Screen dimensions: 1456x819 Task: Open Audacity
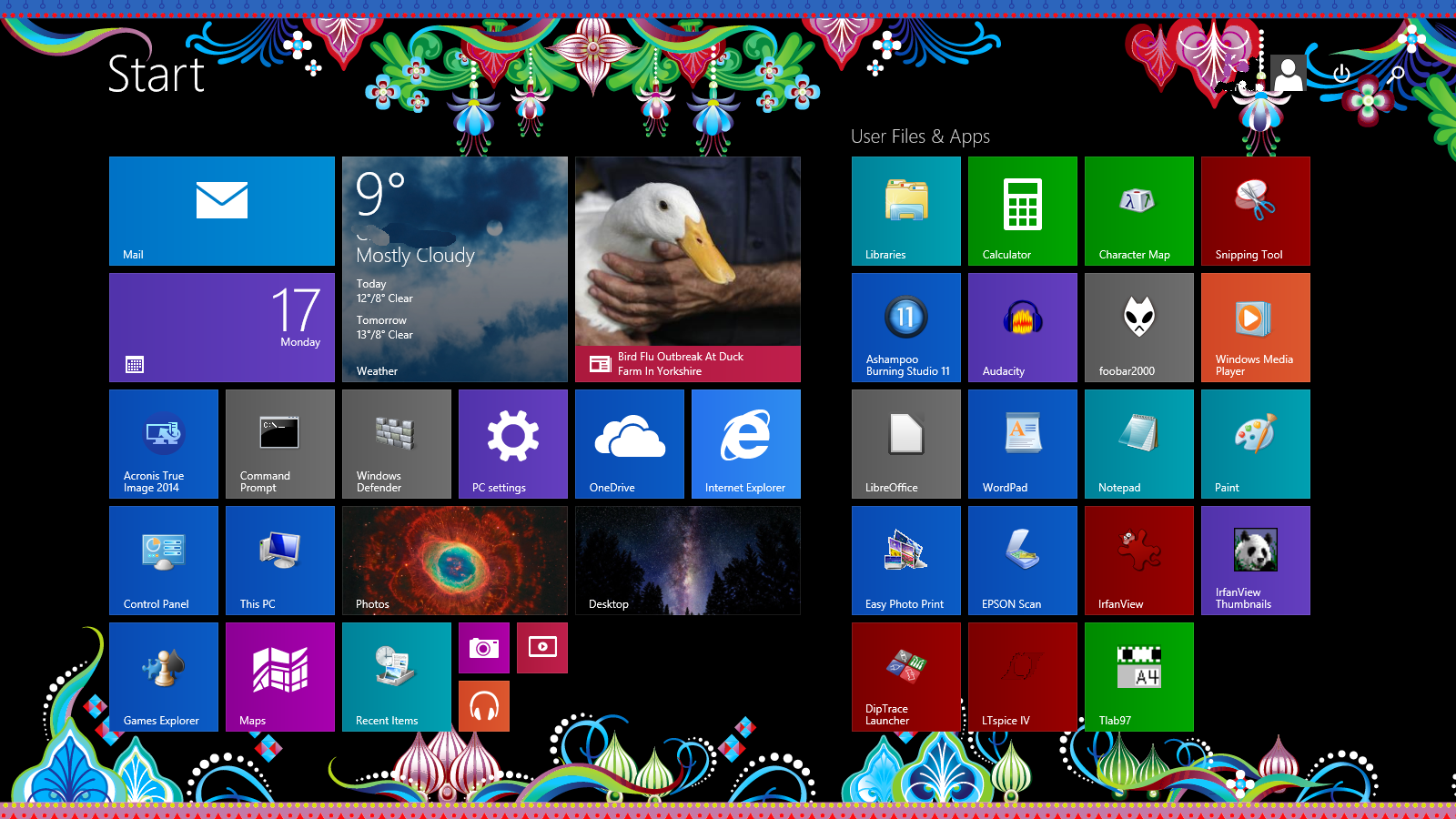[1023, 328]
